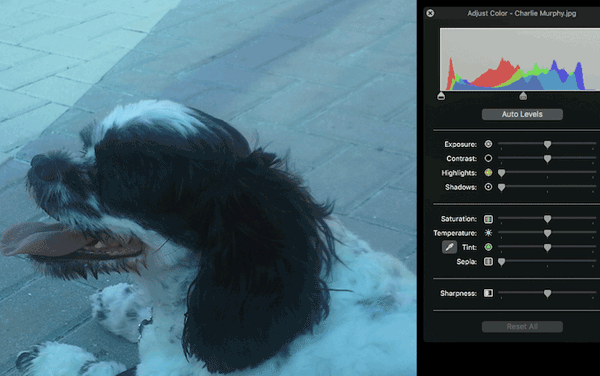Click the Saturation icon
This screenshot has height=376, width=600.
(x=488, y=219)
